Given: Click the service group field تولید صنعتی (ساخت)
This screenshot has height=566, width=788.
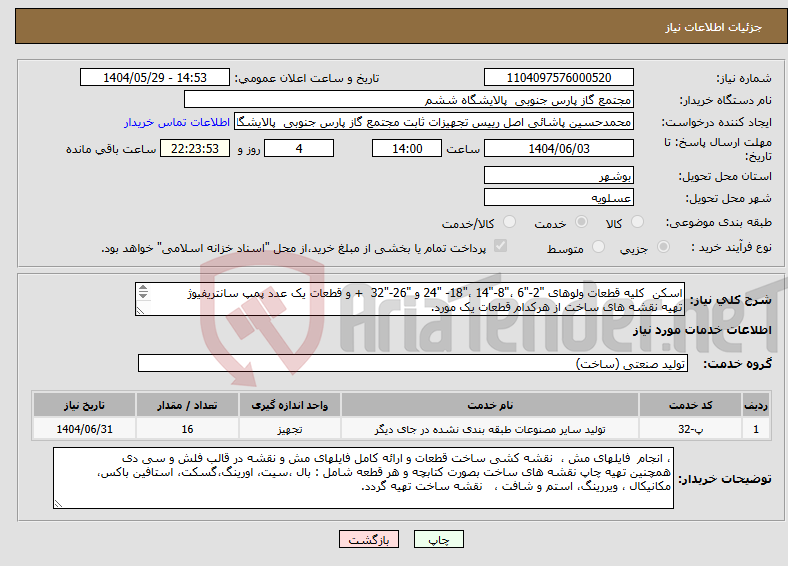Looking at the screenshot, I should (x=413, y=363).
